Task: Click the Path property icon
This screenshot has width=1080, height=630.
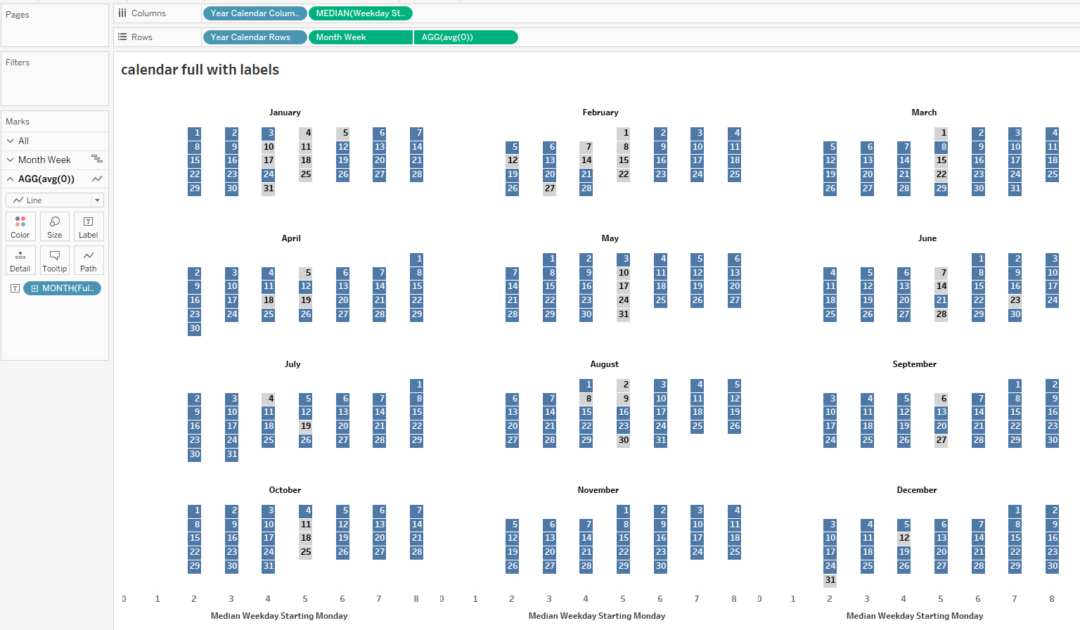Action: coord(88,259)
